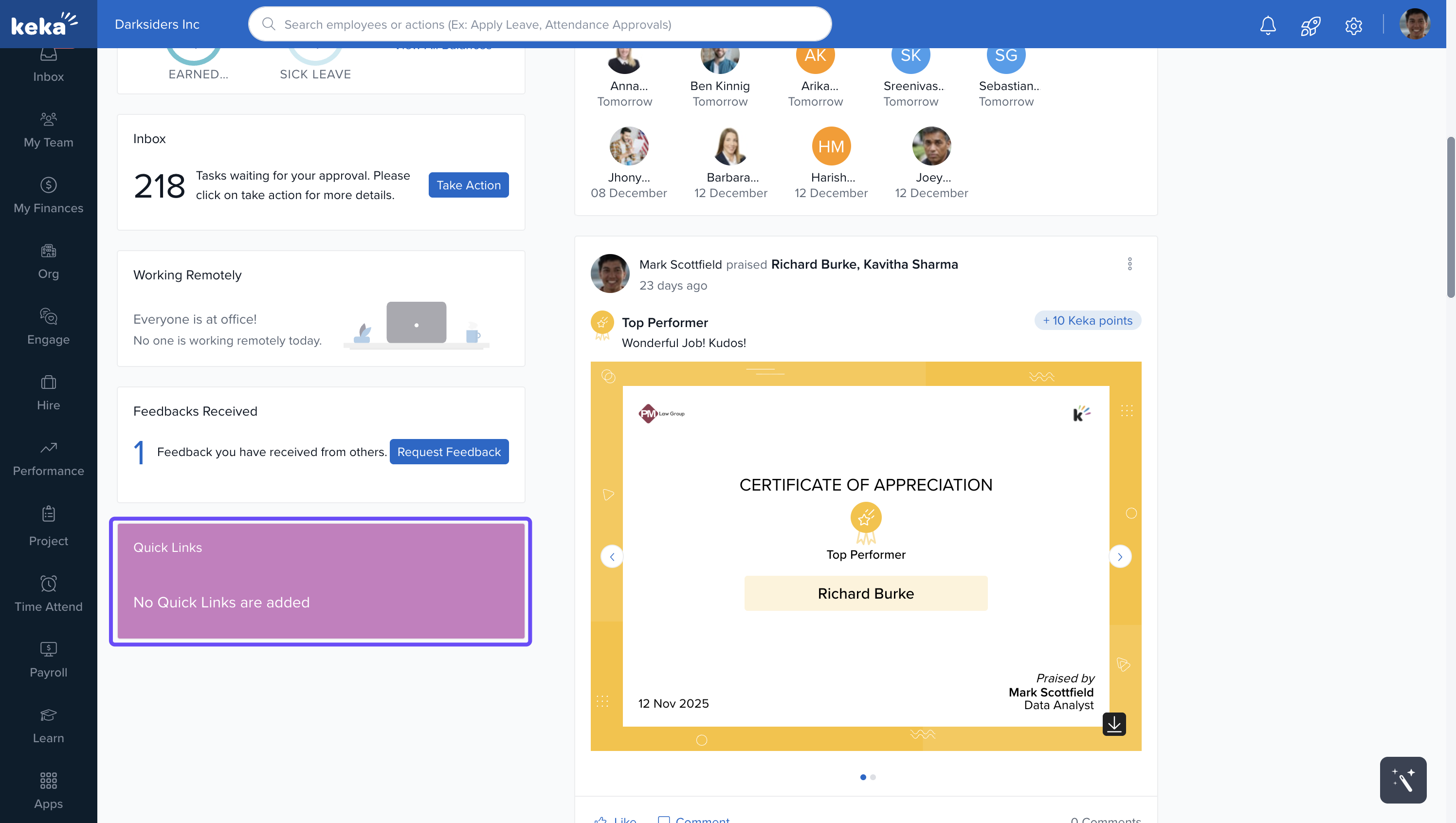Click the Take Action button
The width and height of the screenshot is (1456, 823).
pyautogui.click(x=468, y=185)
